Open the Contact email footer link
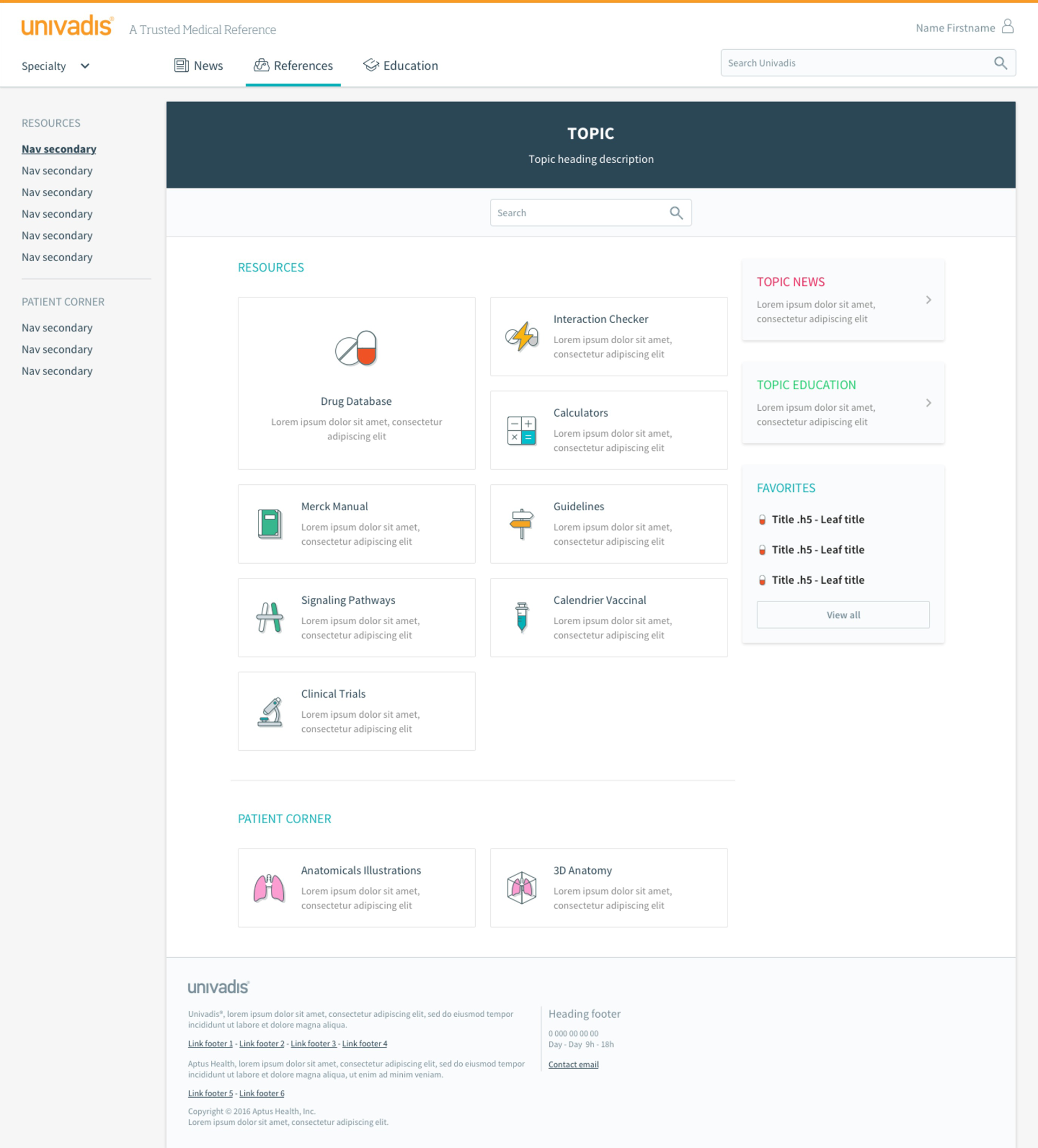Screen dimensions: 1038x1148 [573, 1064]
